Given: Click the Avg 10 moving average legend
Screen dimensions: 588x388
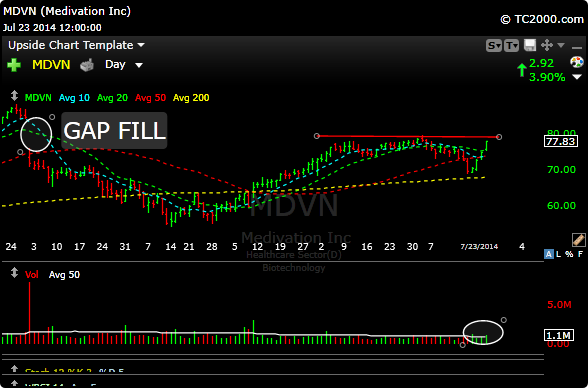Looking at the screenshot, I should [74, 98].
